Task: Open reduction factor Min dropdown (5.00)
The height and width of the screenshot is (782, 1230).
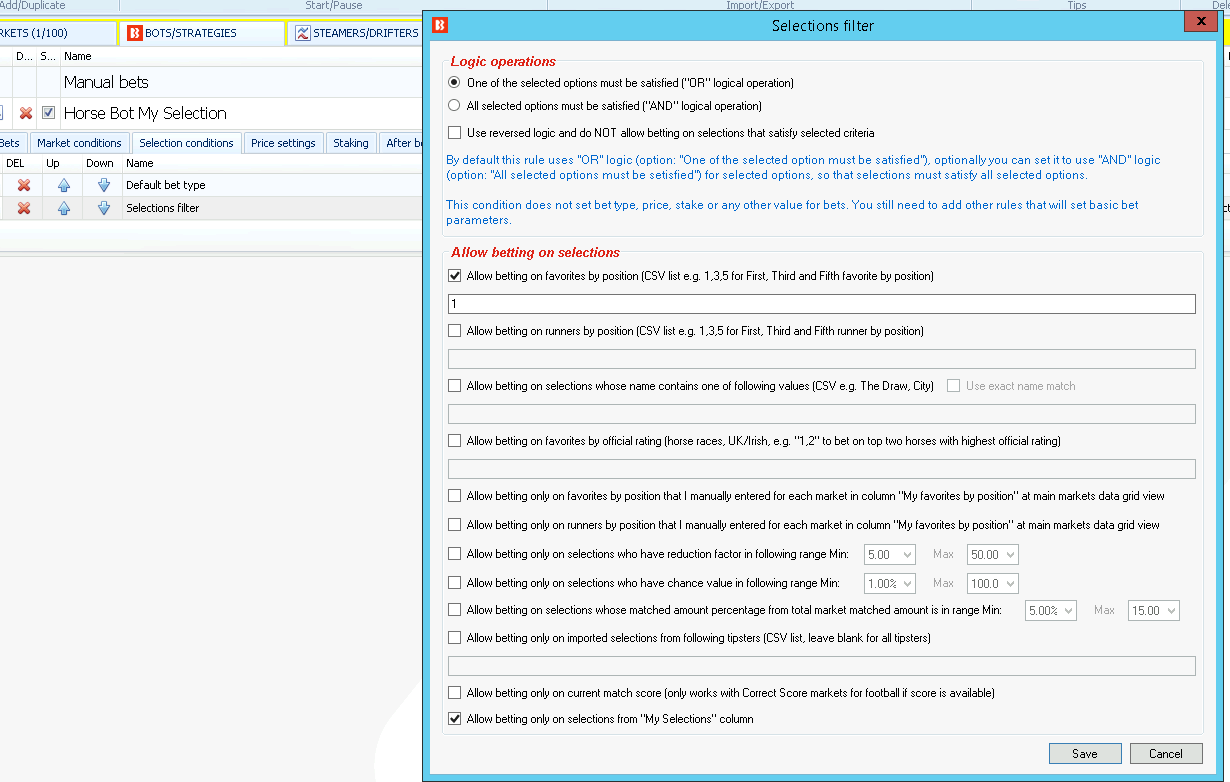Action: click(x=890, y=554)
